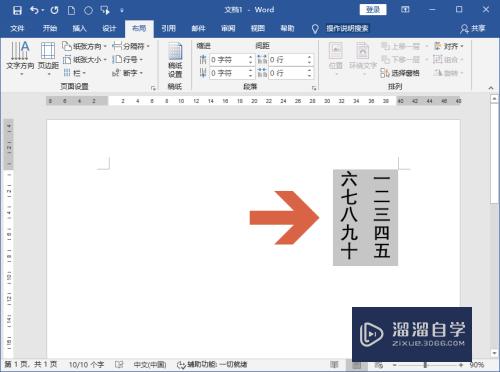
Task: Open touch/mouse mode toolbar icon
Action: (105, 10)
